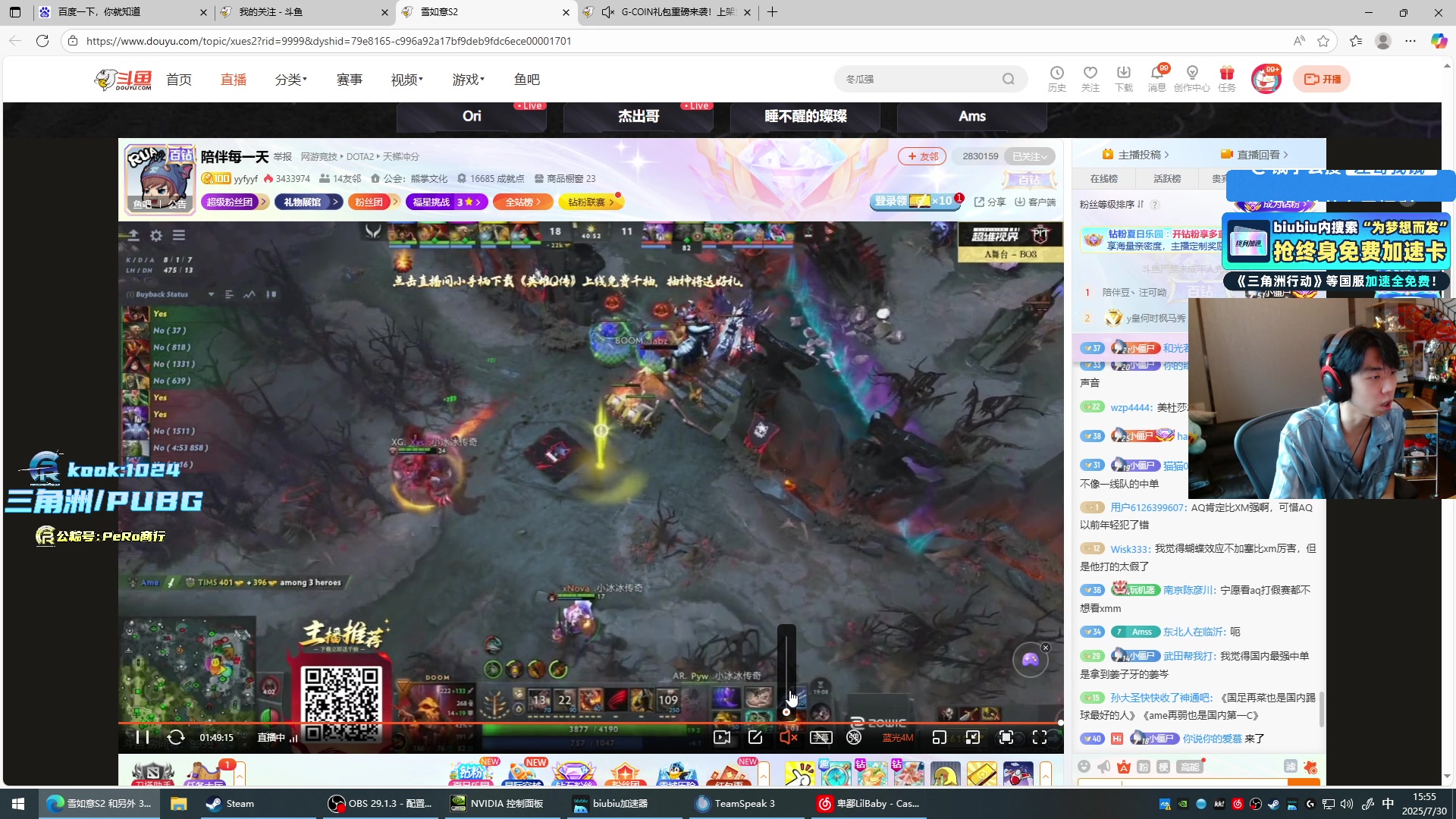Switch to 杰出哥 live channel tab
Image resolution: width=1456 pixels, height=819 pixels.
tap(639, 117)
